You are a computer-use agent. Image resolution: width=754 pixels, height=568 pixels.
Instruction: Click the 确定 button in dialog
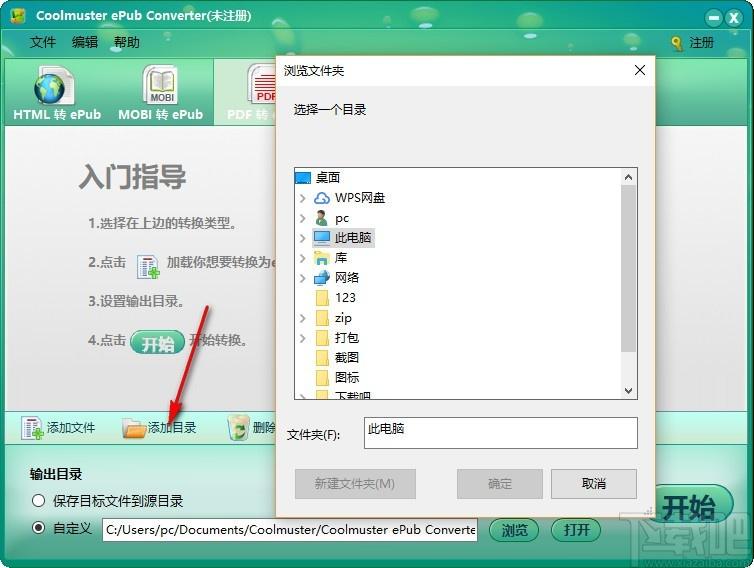tap(500, 484)
